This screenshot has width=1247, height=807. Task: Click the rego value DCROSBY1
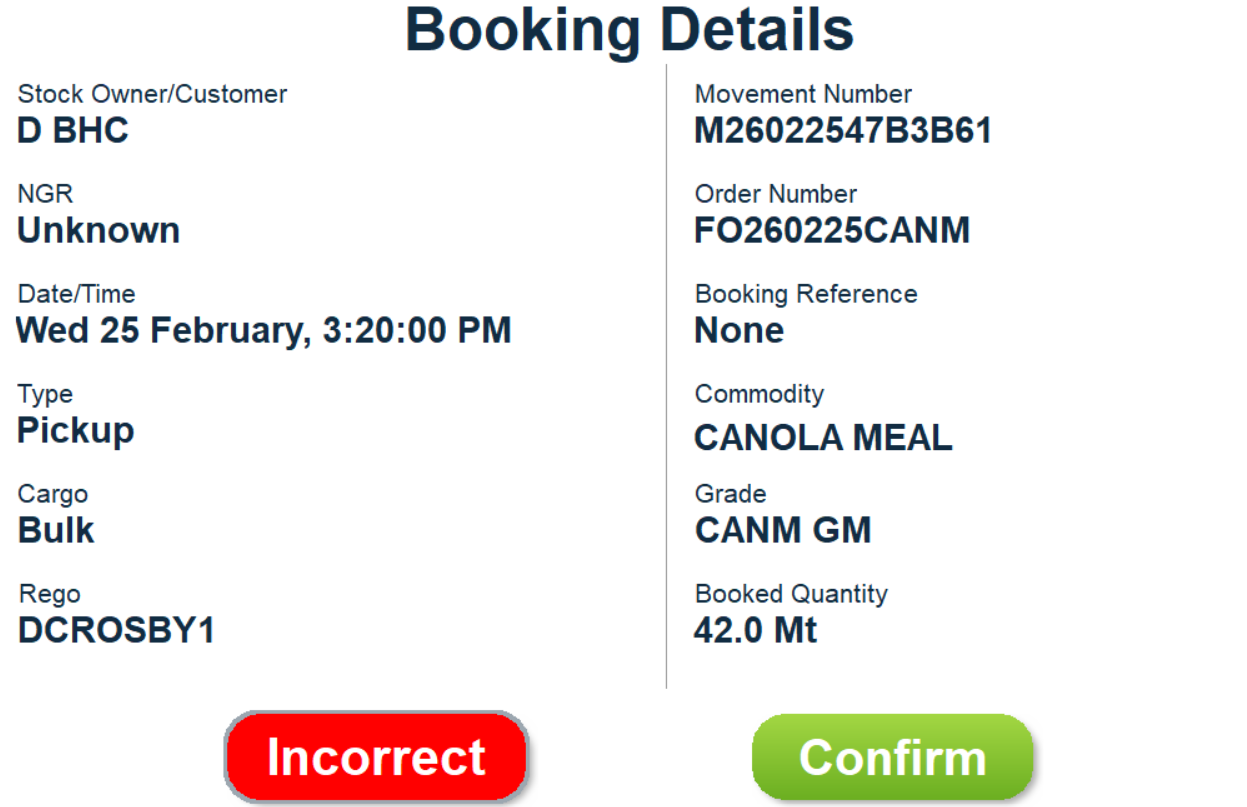(116, 631)
